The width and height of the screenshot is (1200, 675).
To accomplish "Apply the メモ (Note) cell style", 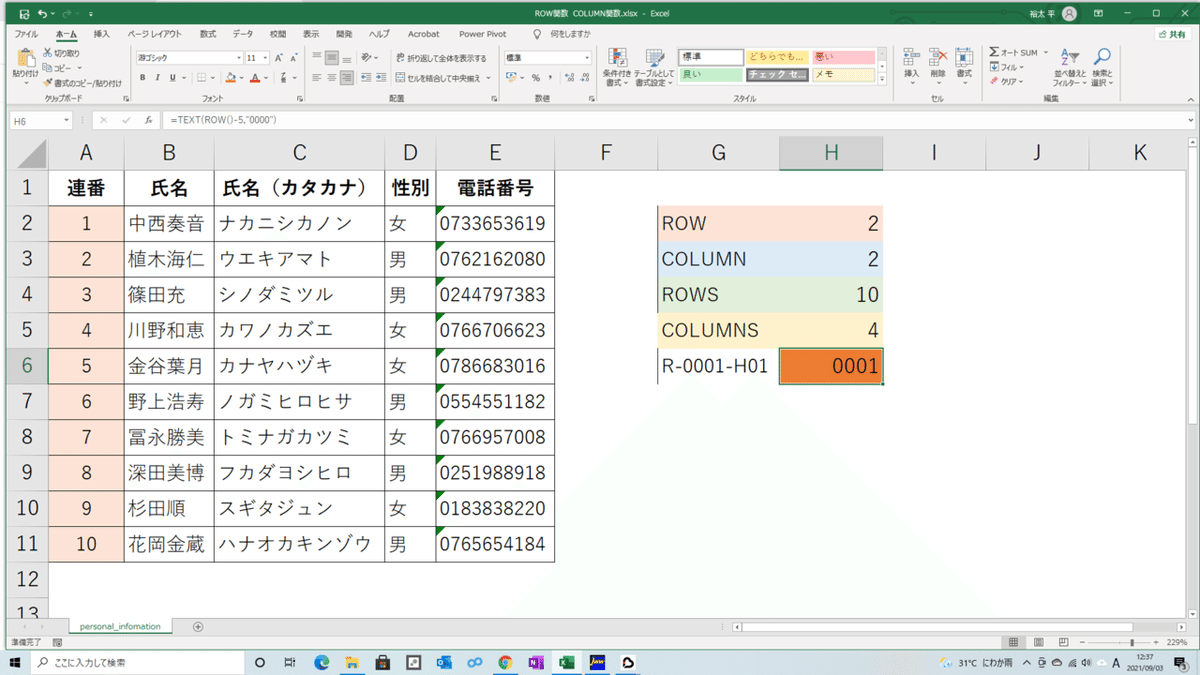I will click(843, 74).
